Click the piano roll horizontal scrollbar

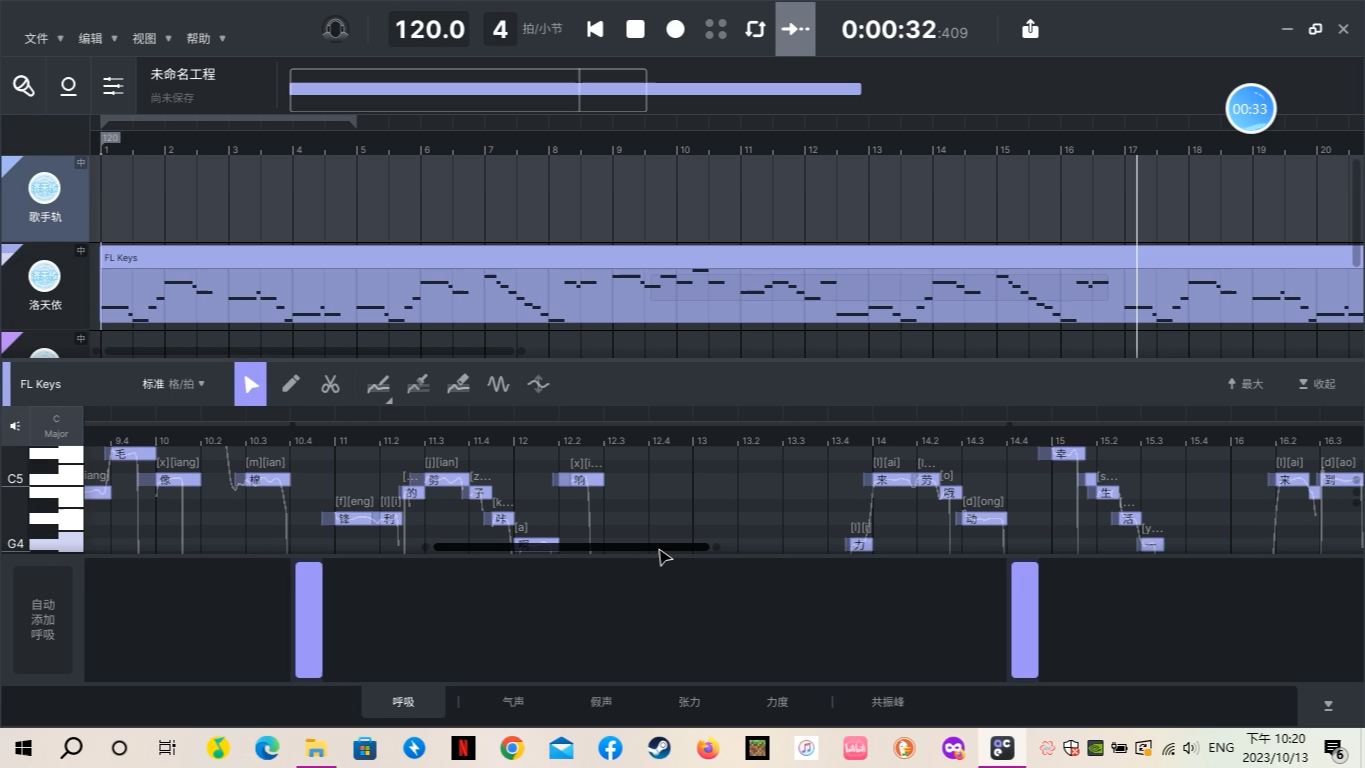tap(571, 547)
